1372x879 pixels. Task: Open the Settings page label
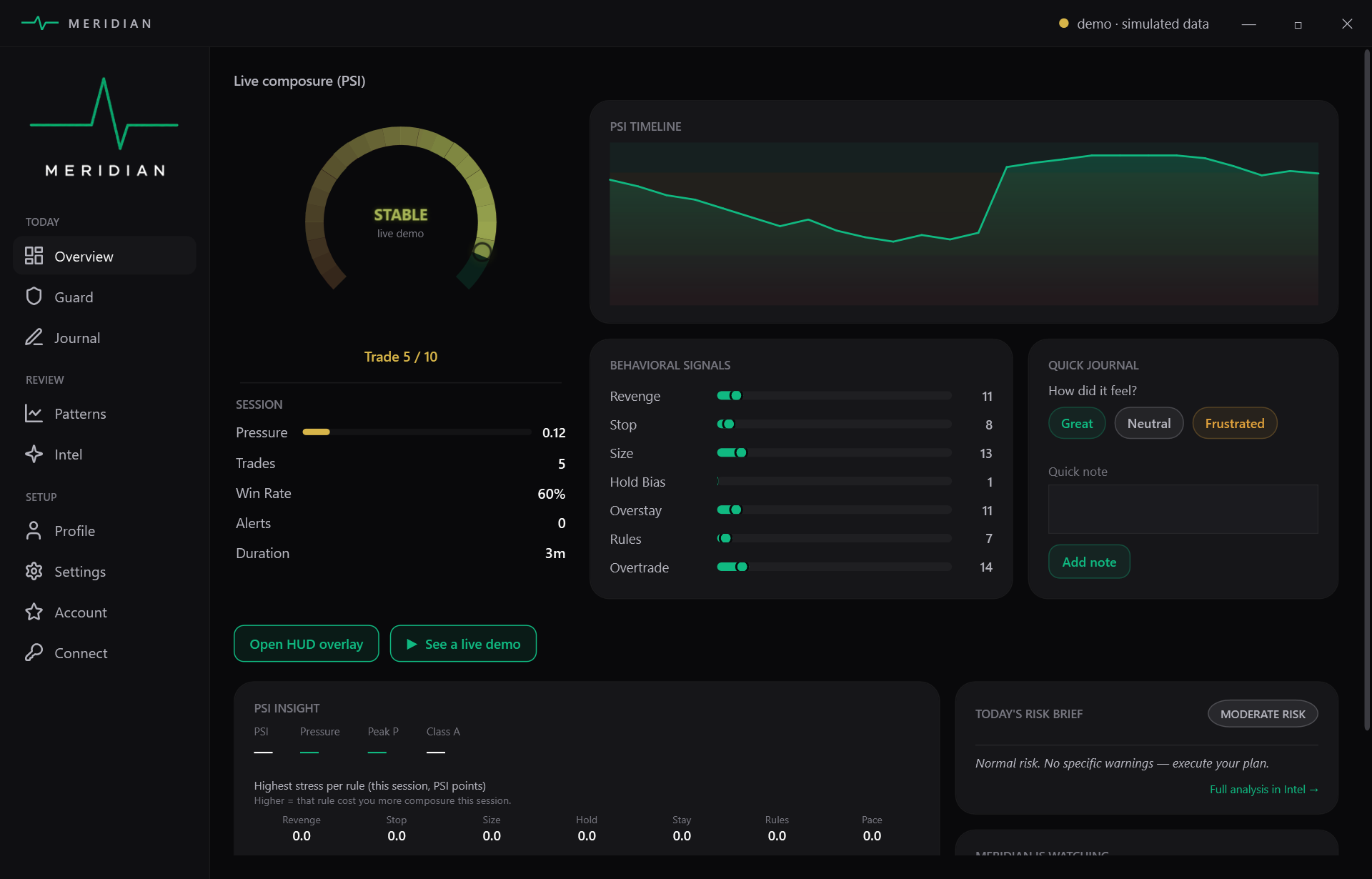[x=80, y=572]
